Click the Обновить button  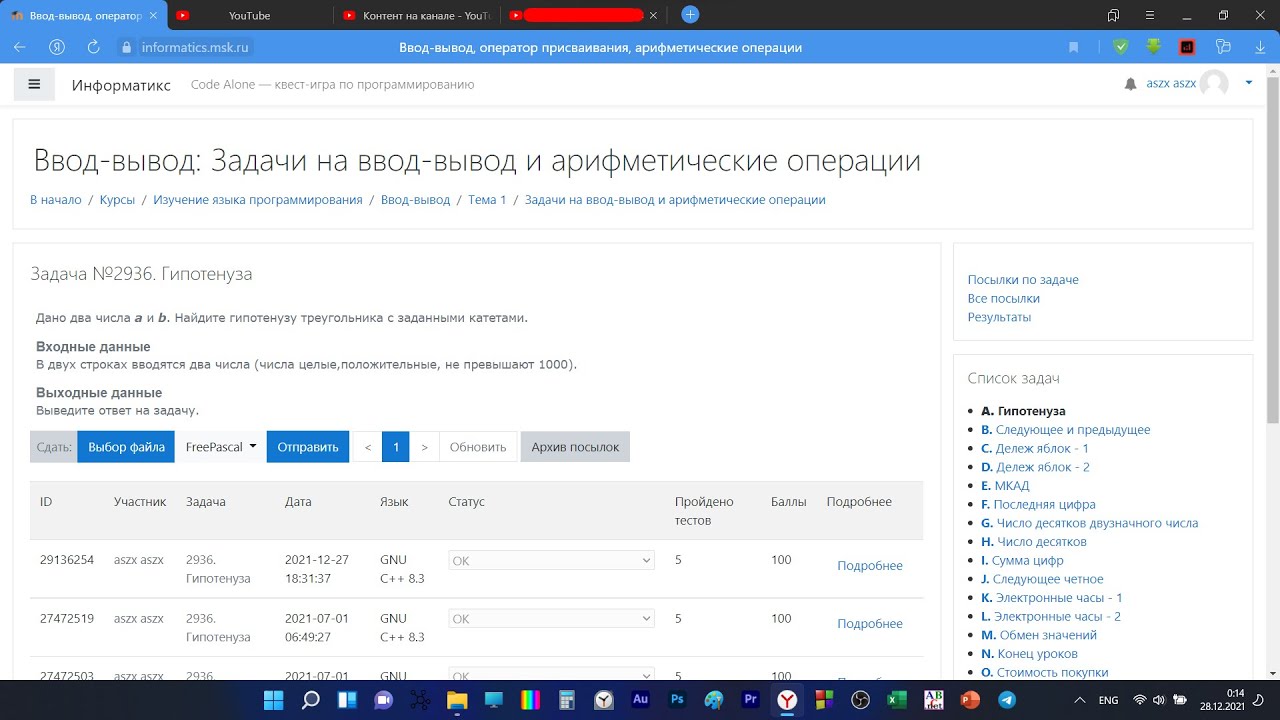[x=478, y=446]
